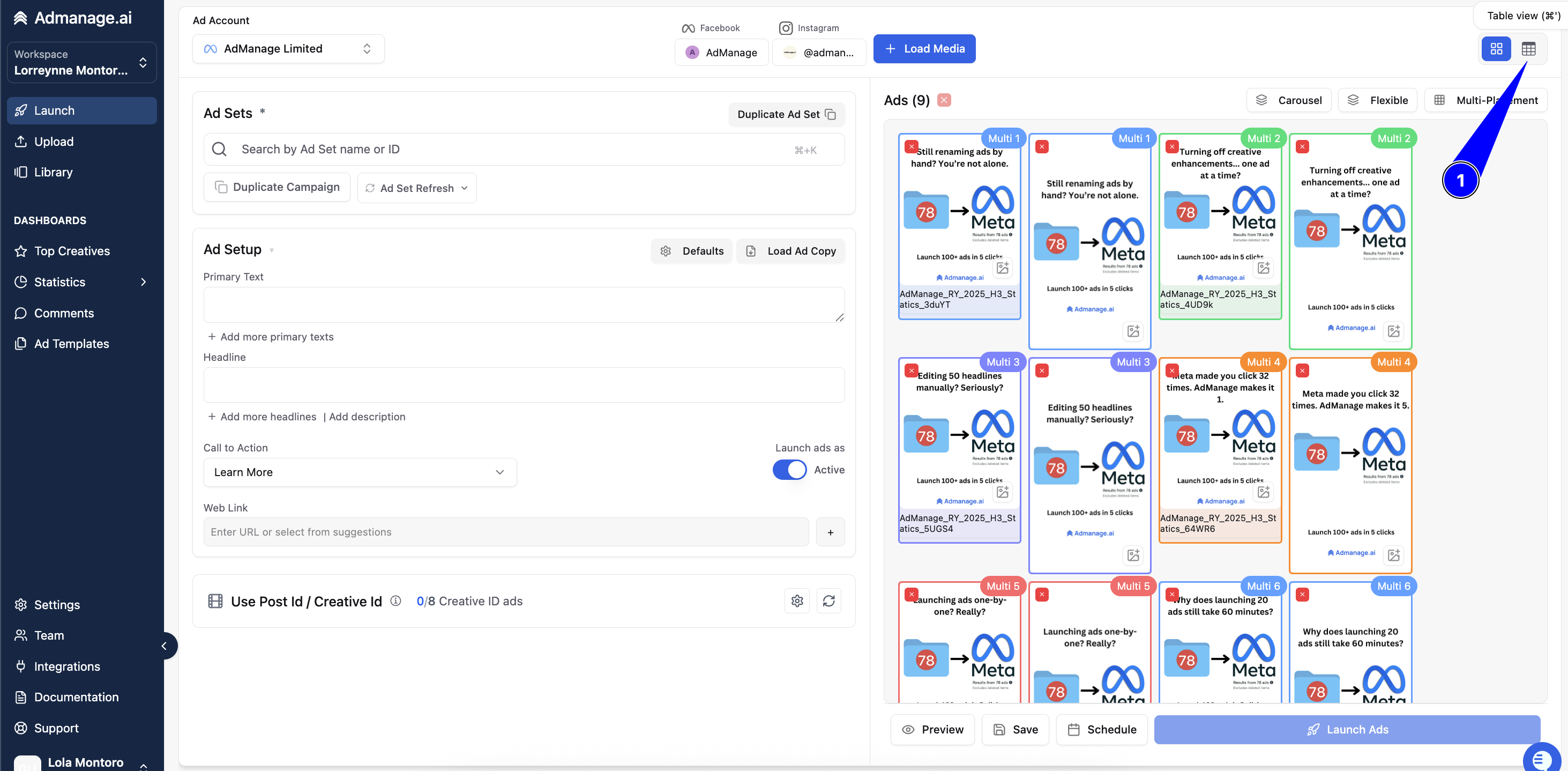Screen dimensions: 1568x771
Task: Clear all ads with the red X next to Ads (9)
Action: [944, 100]
